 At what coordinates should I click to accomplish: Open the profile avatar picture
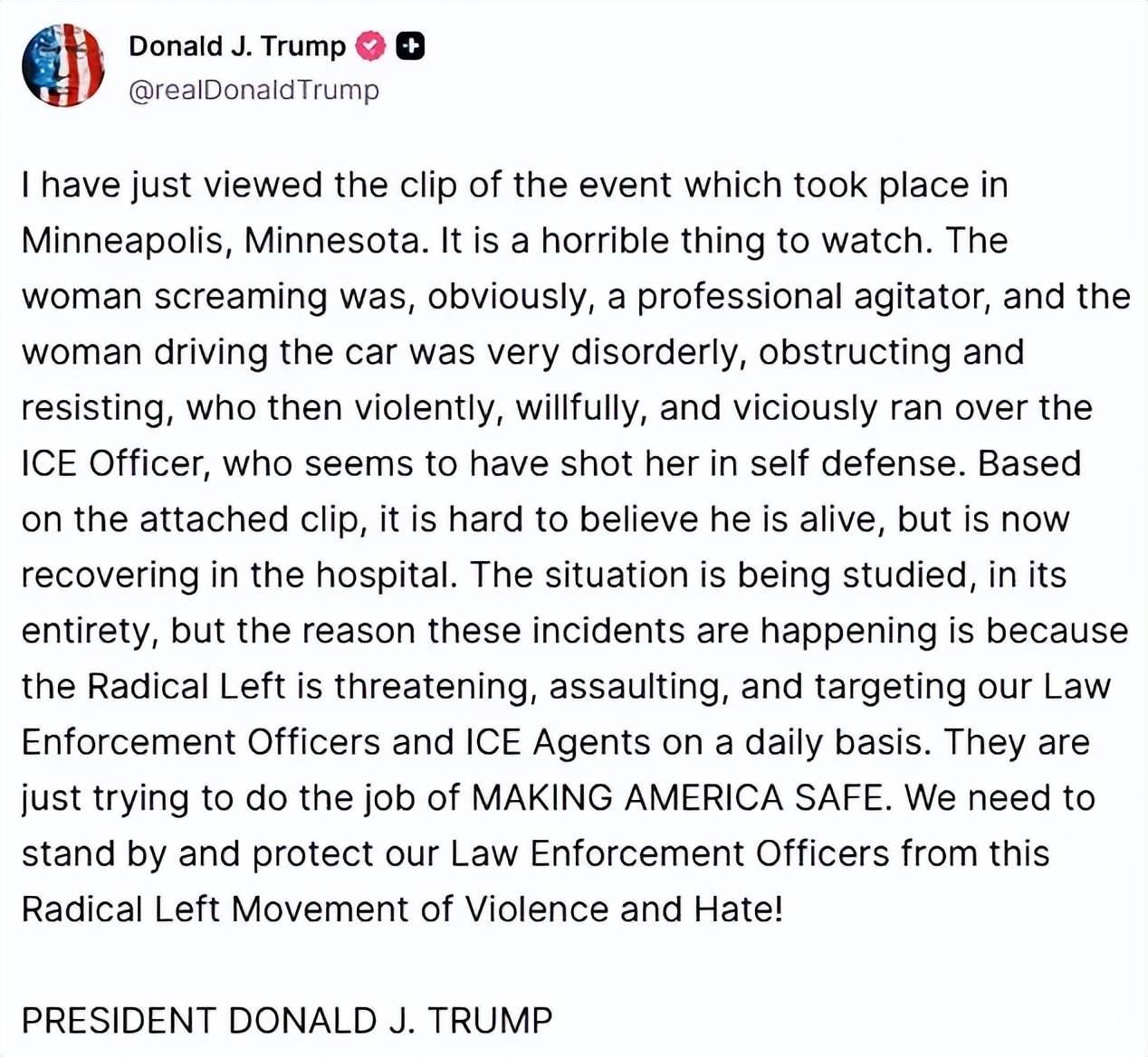coord(62,65)
